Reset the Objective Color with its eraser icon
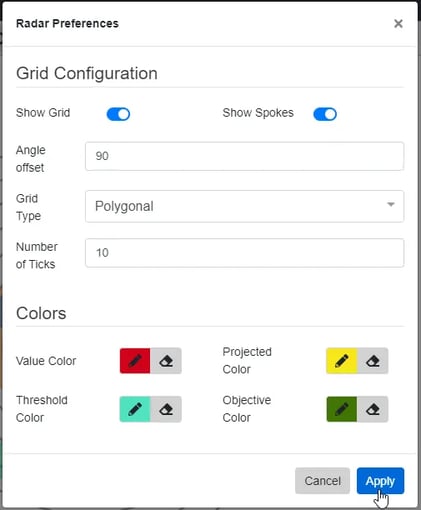Viewport: 421px width, 510px height. point(373,409)
